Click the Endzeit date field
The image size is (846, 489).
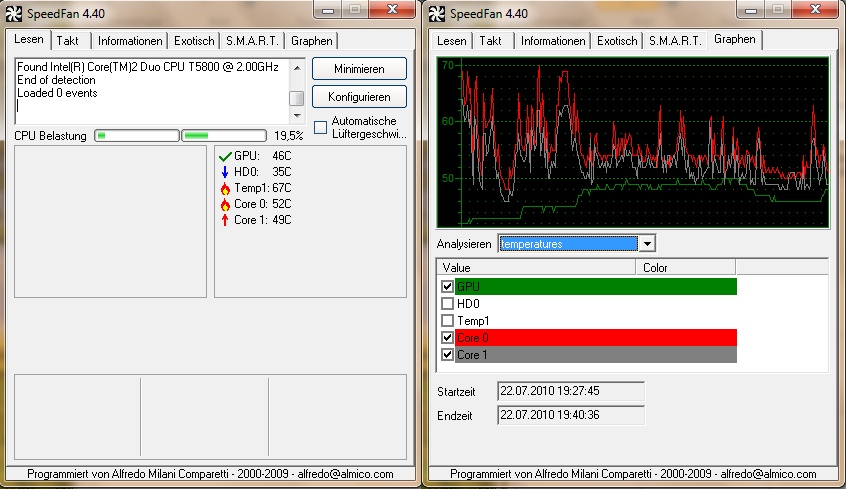[571, 416]
